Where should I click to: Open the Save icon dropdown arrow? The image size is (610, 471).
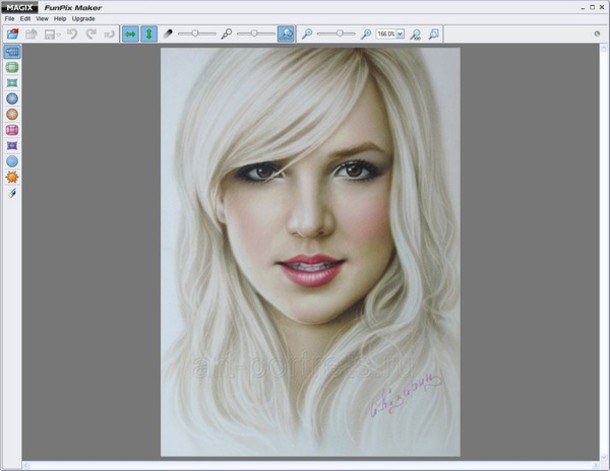pyautogui.click(x=60, y=34)
